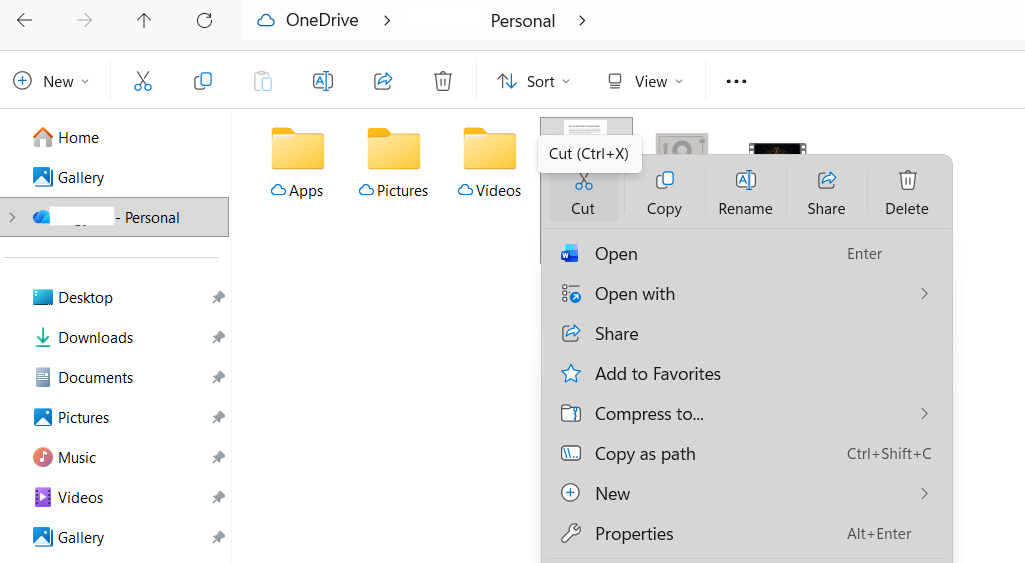Choose Copy as path

pyautogui.click(x=747, y=453)
